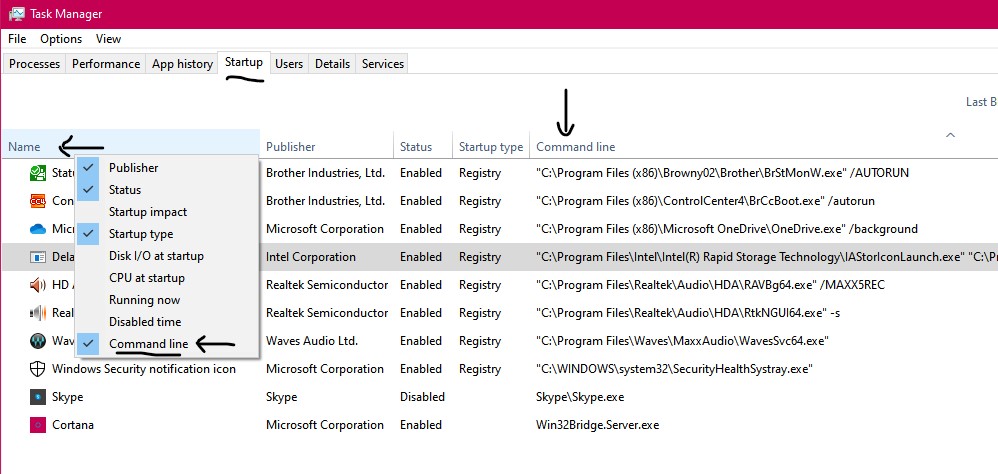This screenshot has width=998, height=474.
Task: Click the SecurityHealthSystray.exe command line
Action: click(x=675, y=369)
